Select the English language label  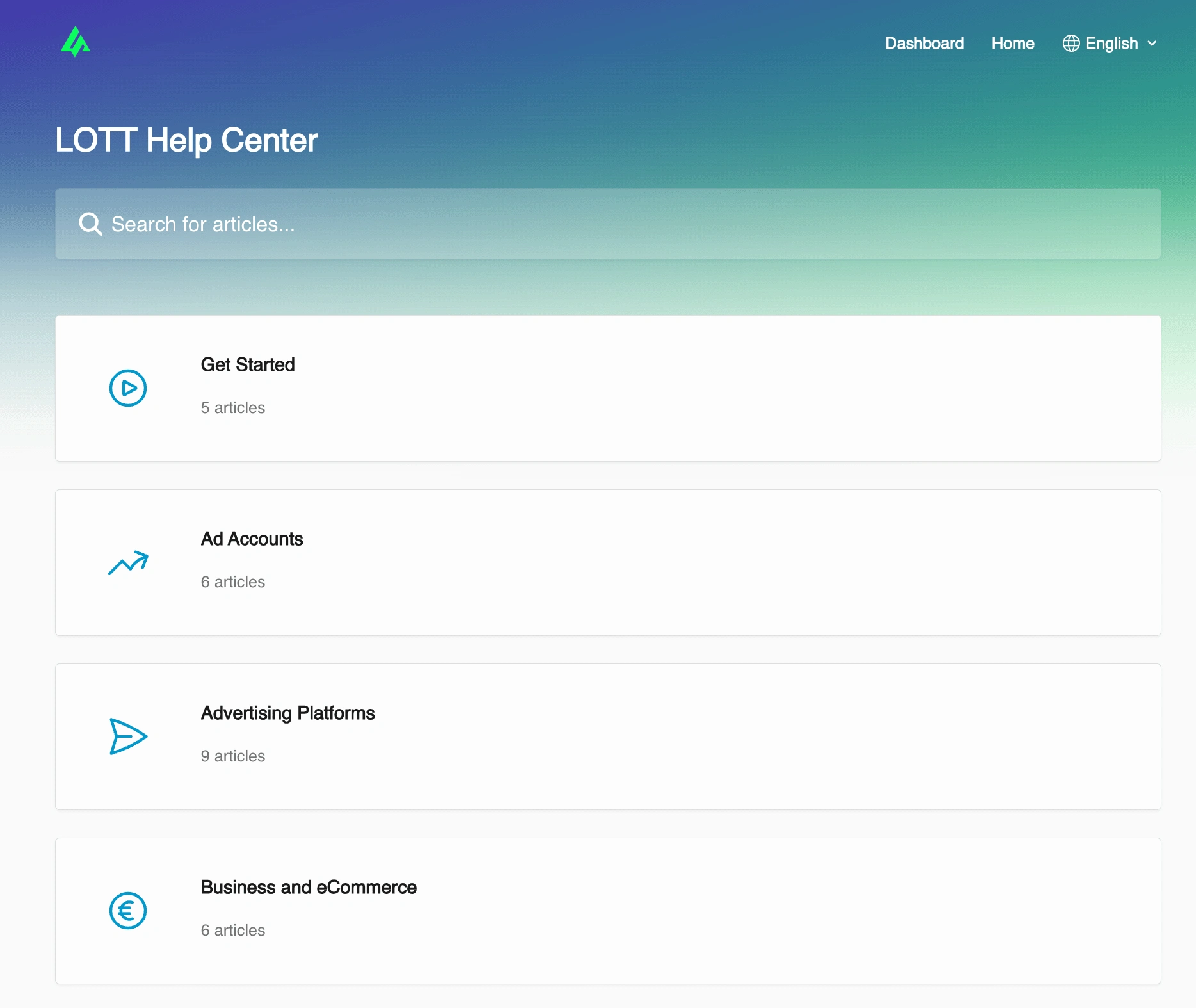click(1111, 43)
